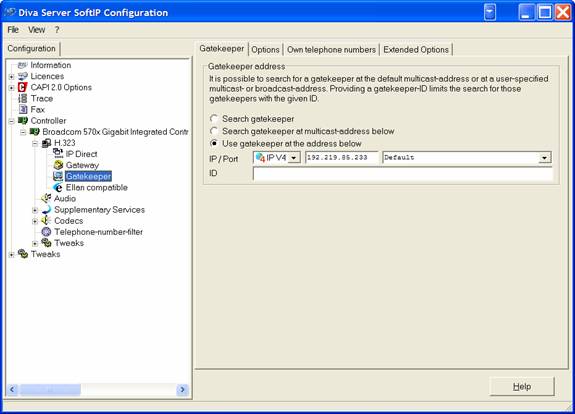Viewport: 575px width, 414px height.
Task: Select the Gateway tree item
Action: (82, 165)
